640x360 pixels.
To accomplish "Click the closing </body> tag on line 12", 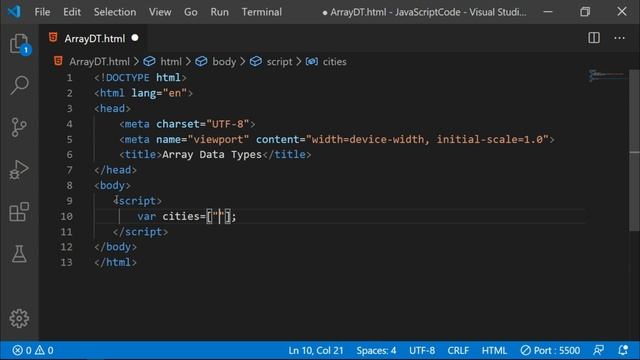I will (116, 247).
